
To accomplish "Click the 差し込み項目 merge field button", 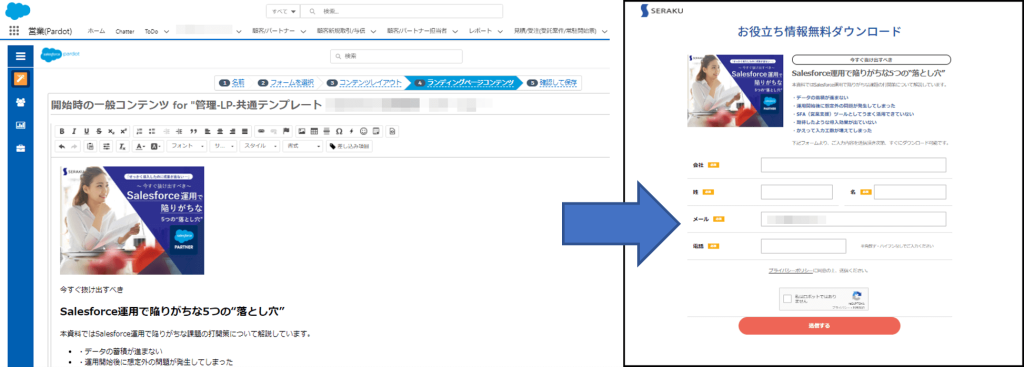I will pyautogui.click(x=349, y=146).
